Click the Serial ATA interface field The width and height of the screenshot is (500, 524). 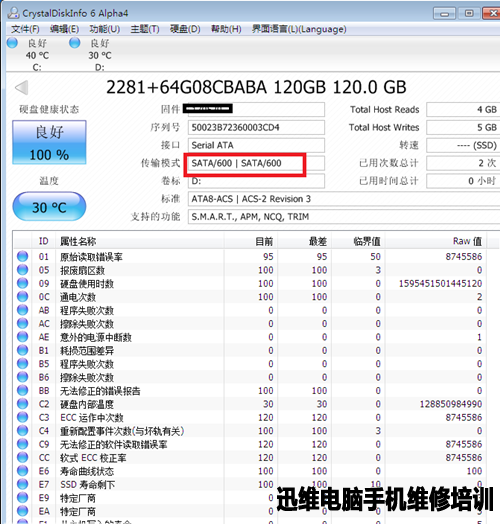coord(256,145)
